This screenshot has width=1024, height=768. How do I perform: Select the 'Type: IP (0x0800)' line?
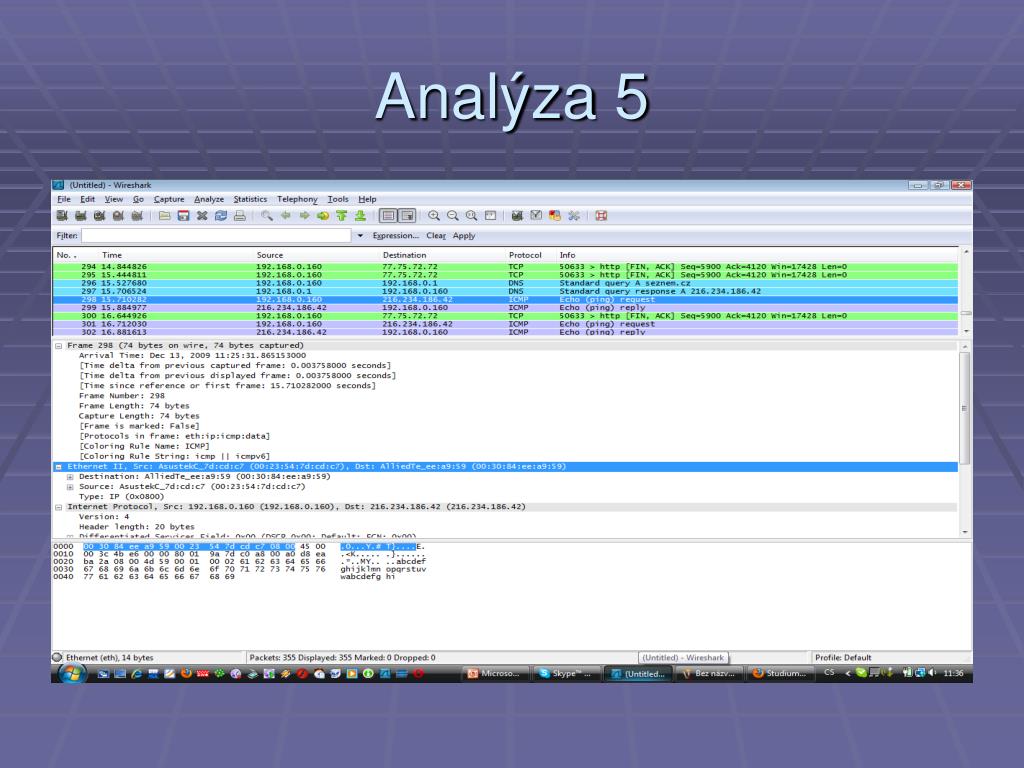[121, 497]
